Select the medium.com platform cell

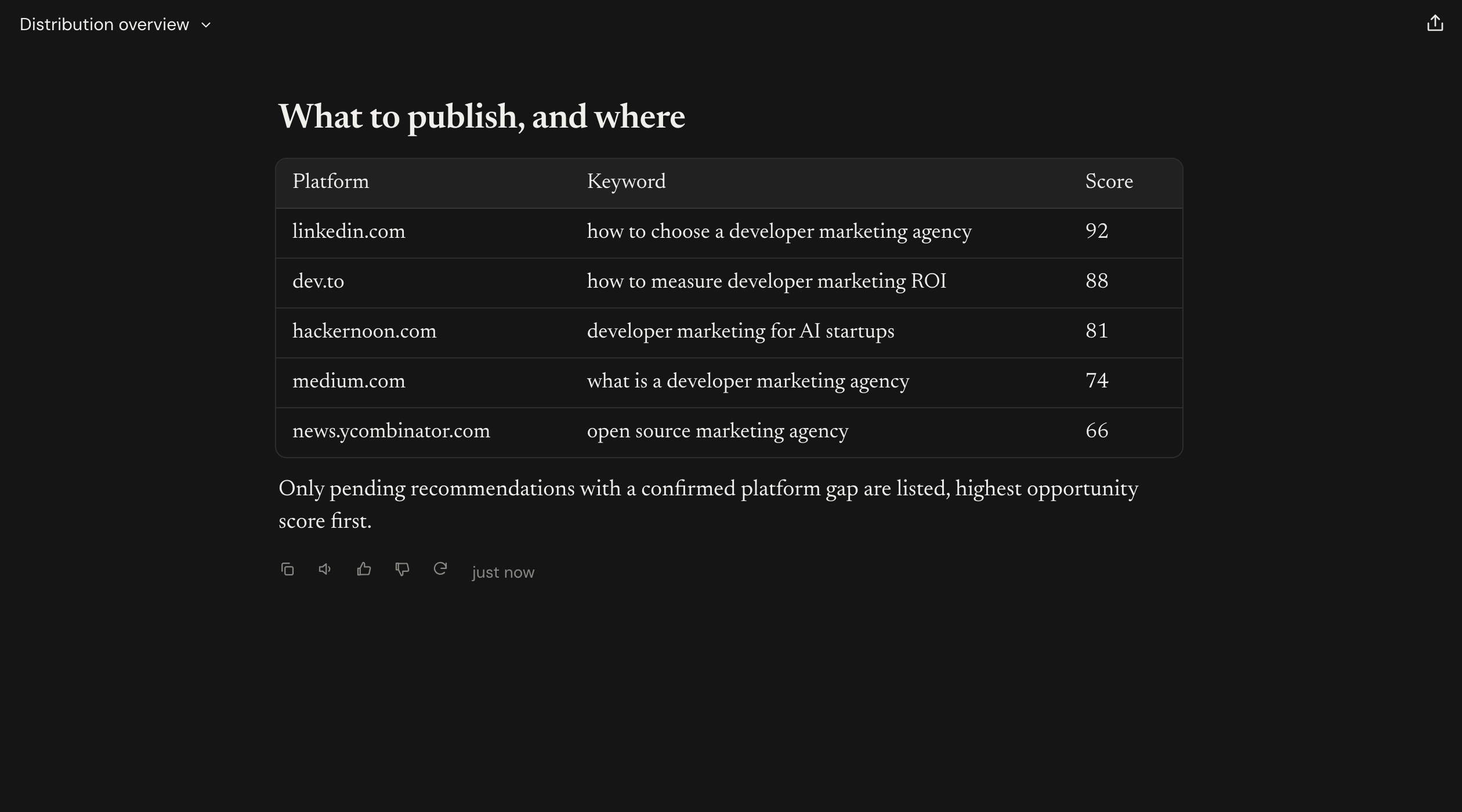tap(349, 381)
